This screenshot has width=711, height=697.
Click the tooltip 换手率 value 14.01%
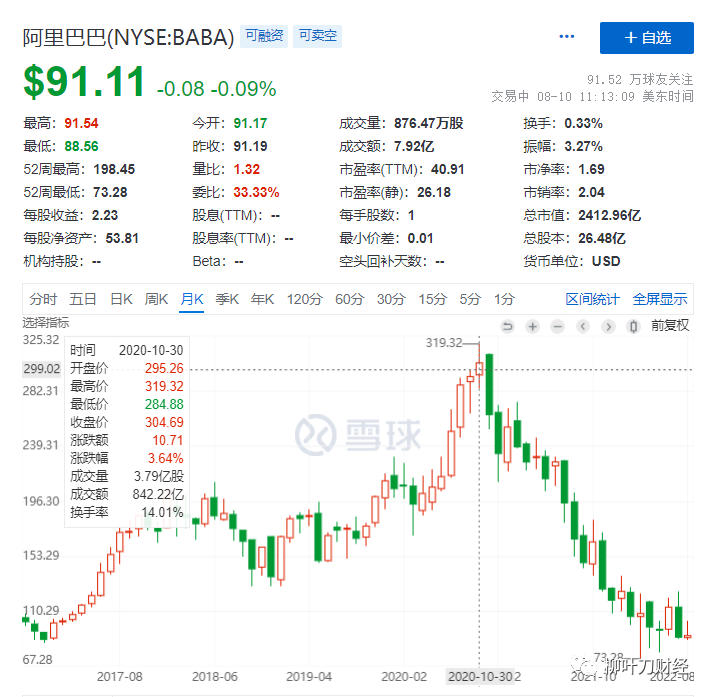tap(162, 512)
